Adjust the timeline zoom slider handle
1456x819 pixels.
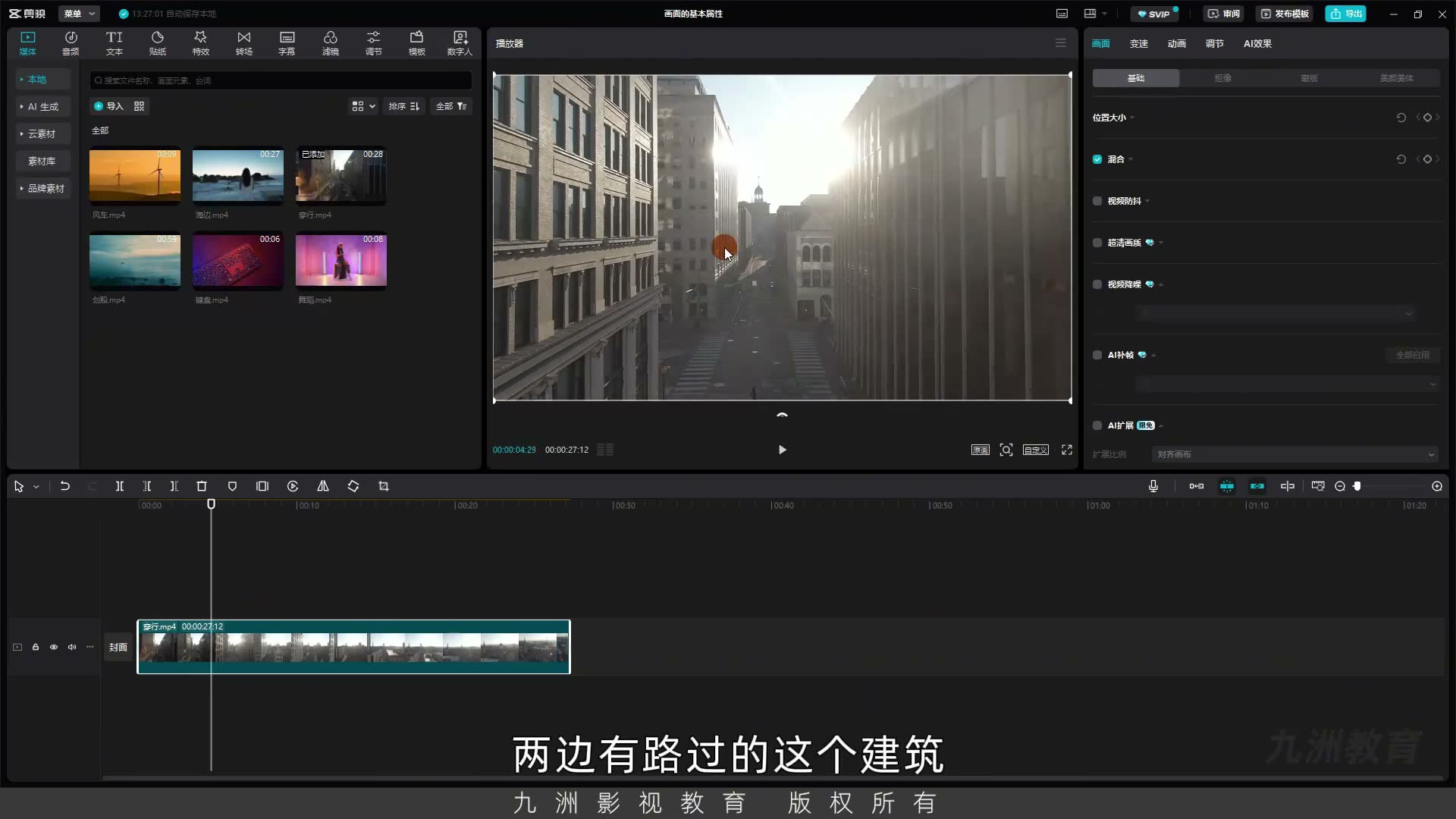(1357, 486)
